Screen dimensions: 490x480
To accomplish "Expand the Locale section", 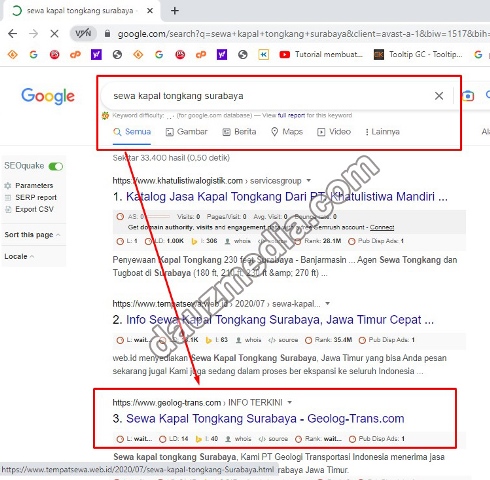I will (x=19, y=256).
